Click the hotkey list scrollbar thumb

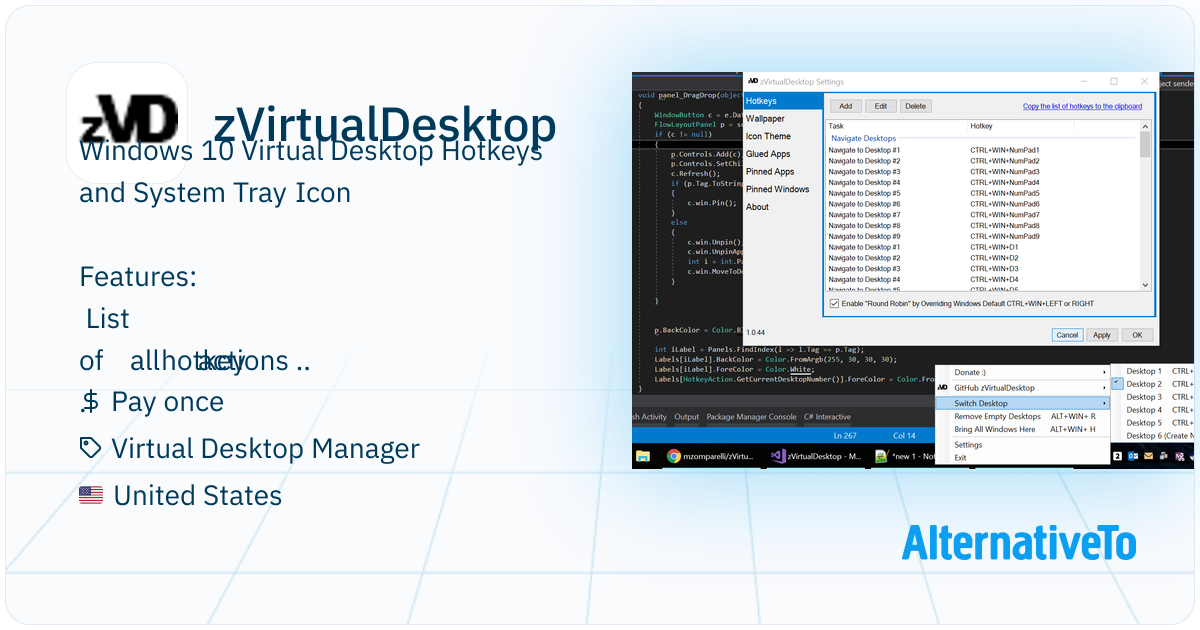coord(1145,145)
